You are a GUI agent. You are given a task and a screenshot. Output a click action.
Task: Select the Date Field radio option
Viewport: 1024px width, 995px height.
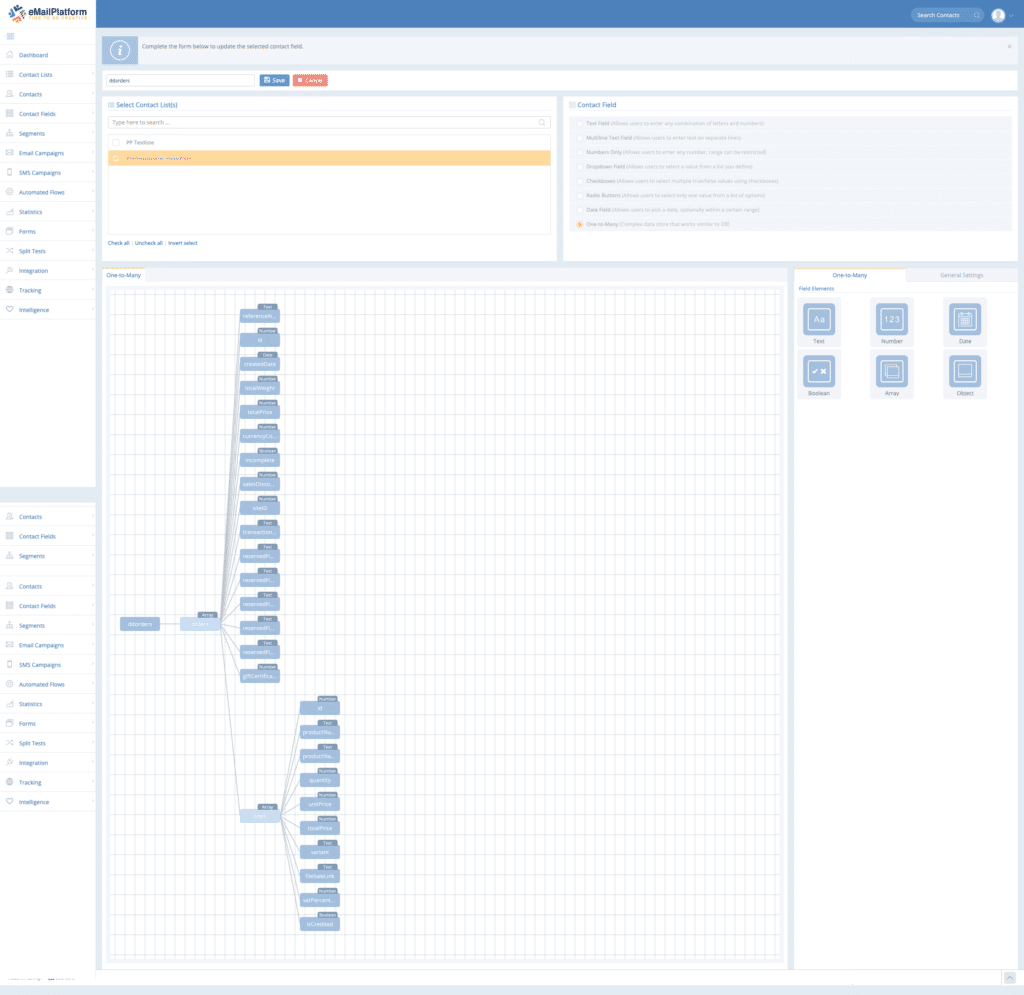(579, 210)
